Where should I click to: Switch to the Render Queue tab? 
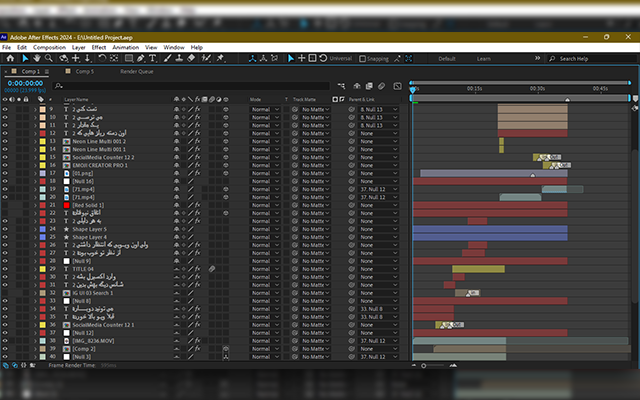(x=137, y=71)
